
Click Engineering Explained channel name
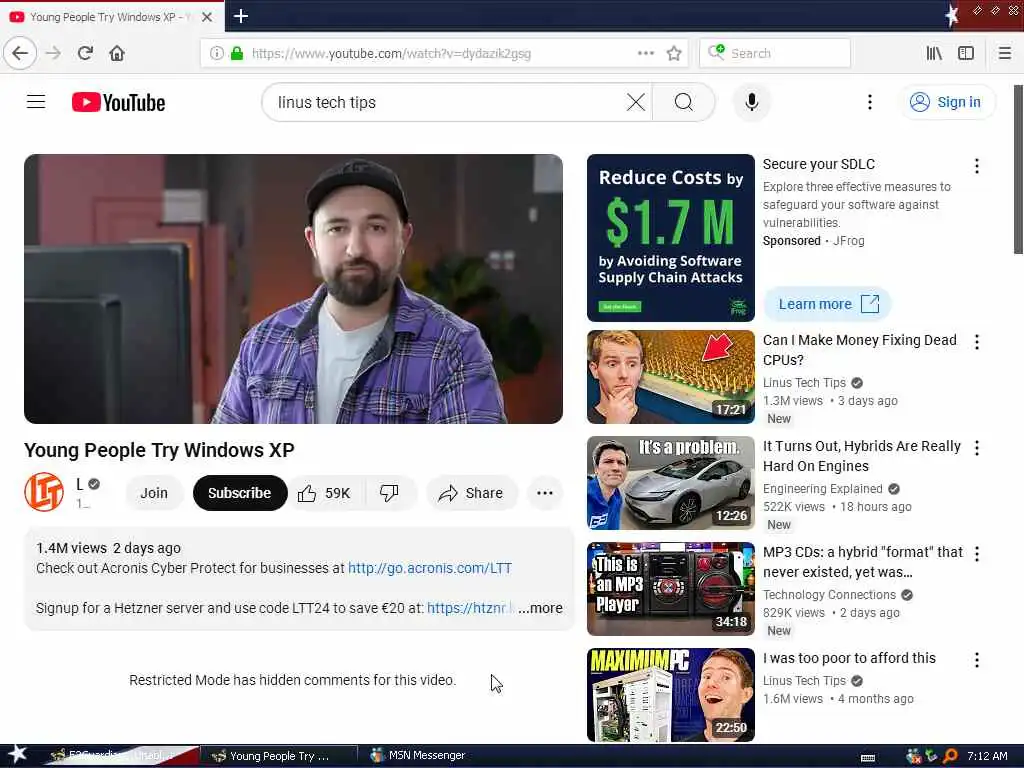click(822, 488)
